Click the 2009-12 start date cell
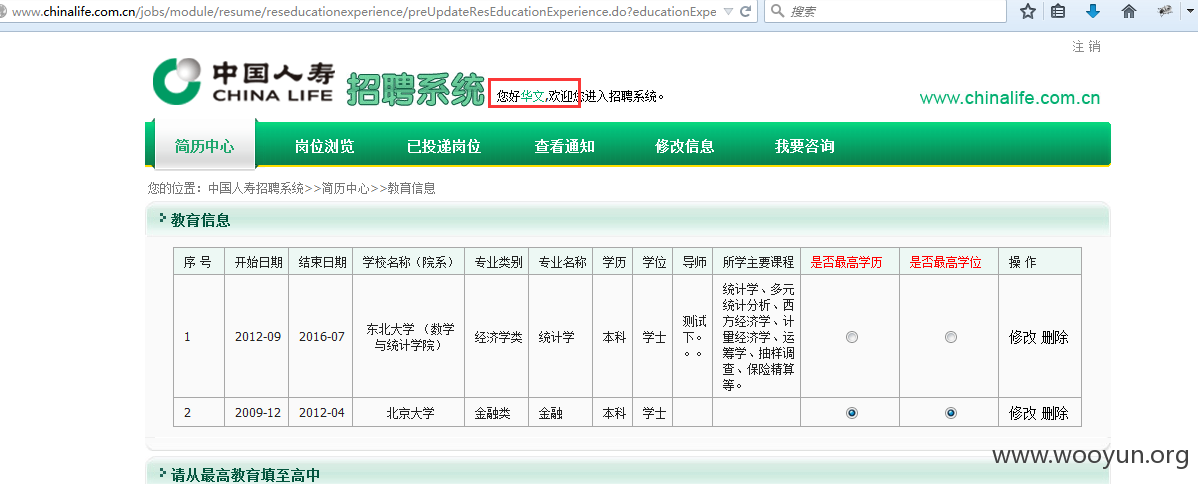The width and height of the screenshot is (1198, 484). pos(257,413)
